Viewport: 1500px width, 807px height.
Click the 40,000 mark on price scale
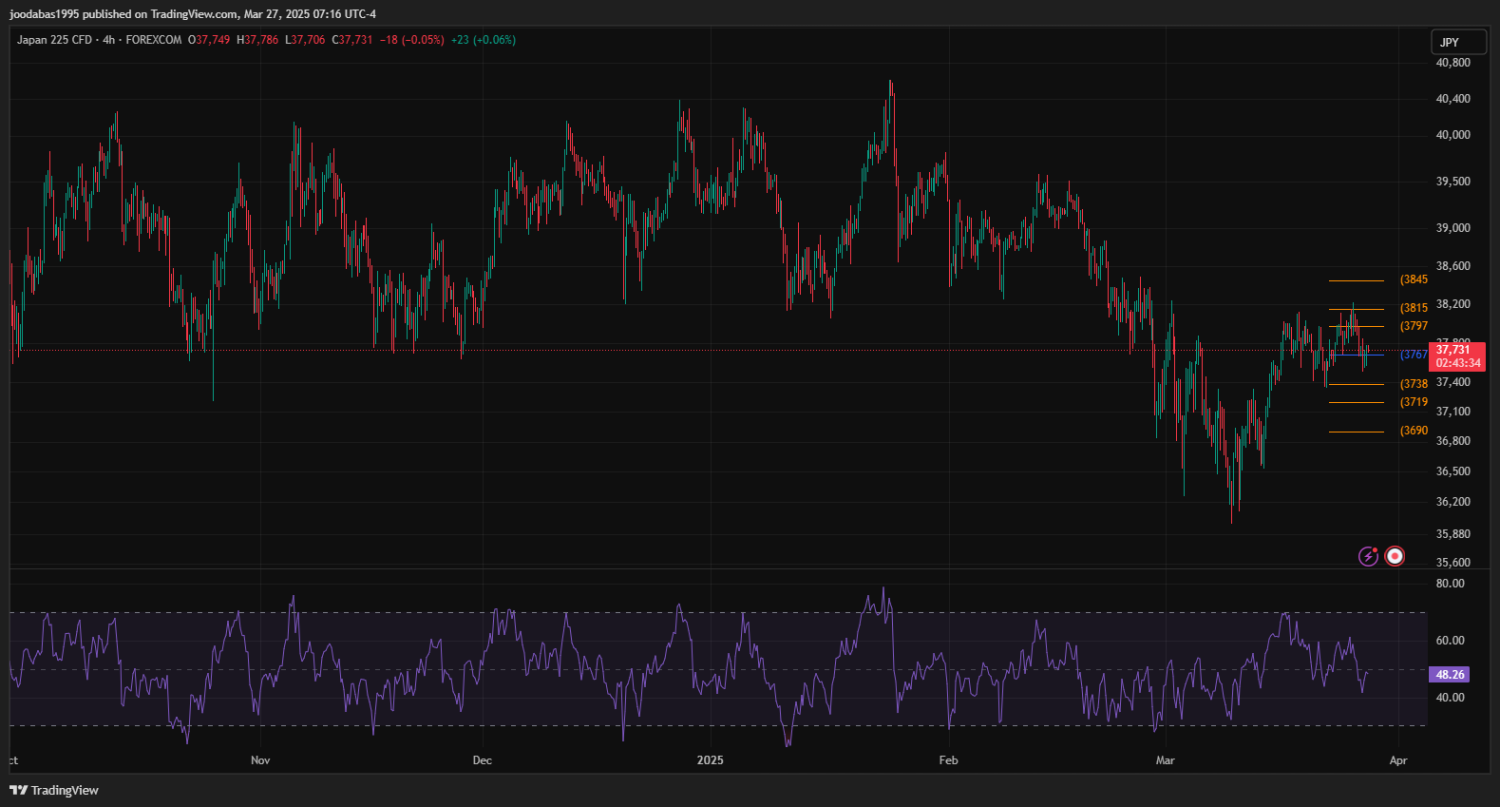coord(1452,135)
